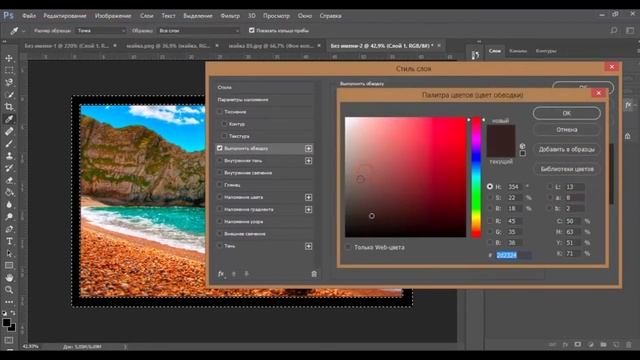Select the Crop tool
Viewport: 640px width, 360px height.
coord(9,107)
